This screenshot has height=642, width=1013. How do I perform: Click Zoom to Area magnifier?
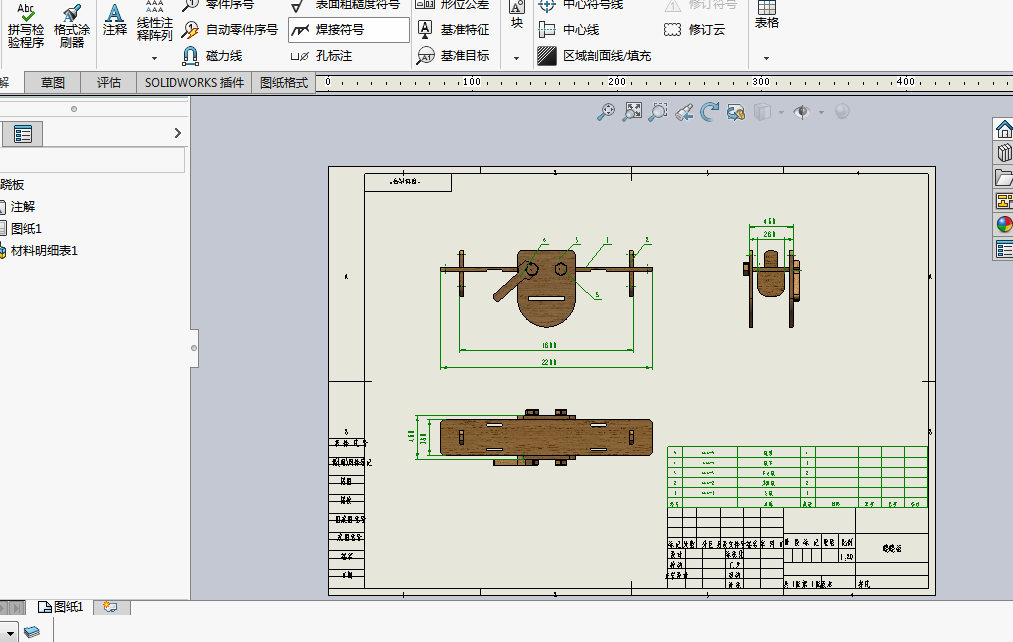658,112
